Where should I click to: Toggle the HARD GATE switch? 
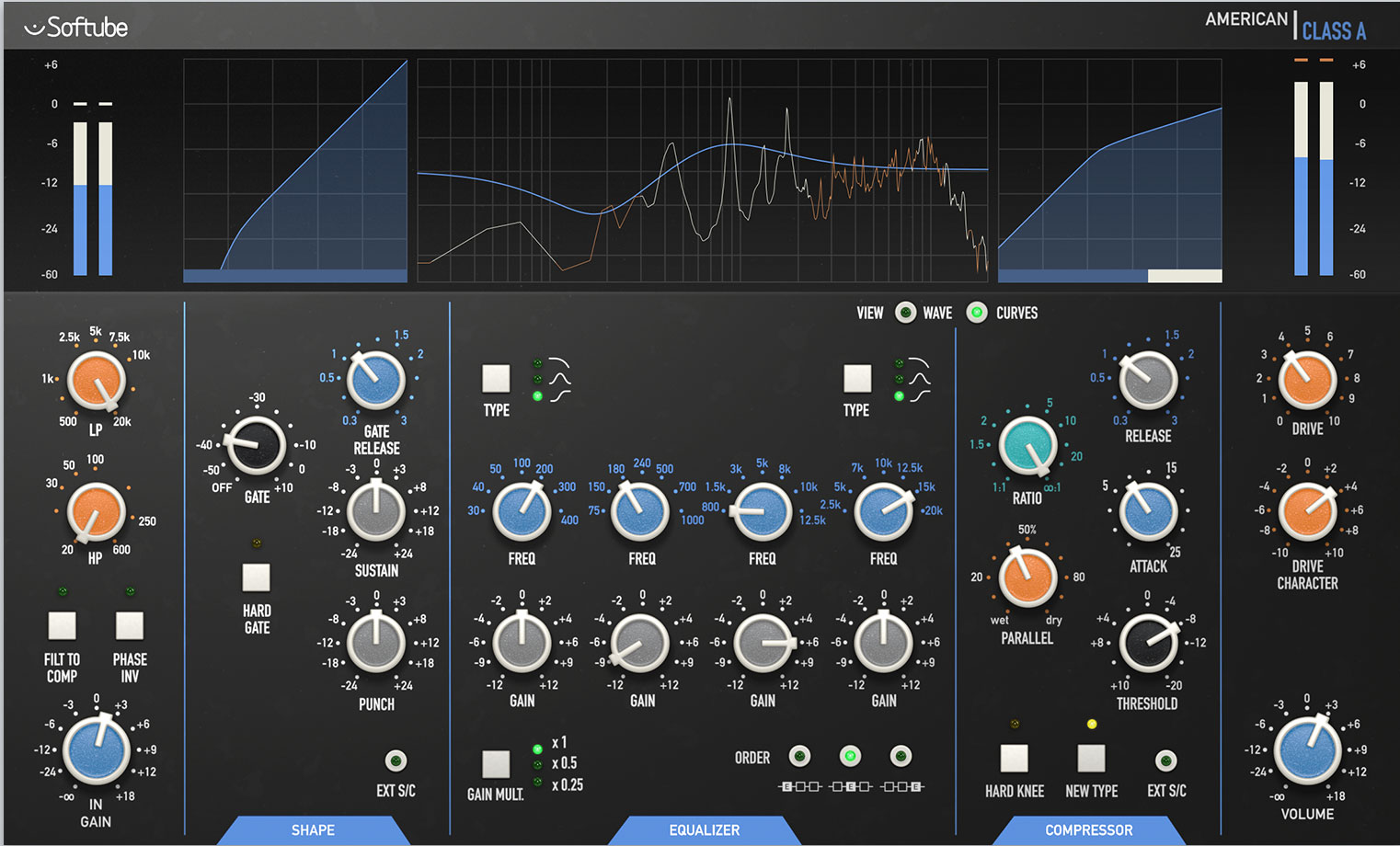coord(256,578)
